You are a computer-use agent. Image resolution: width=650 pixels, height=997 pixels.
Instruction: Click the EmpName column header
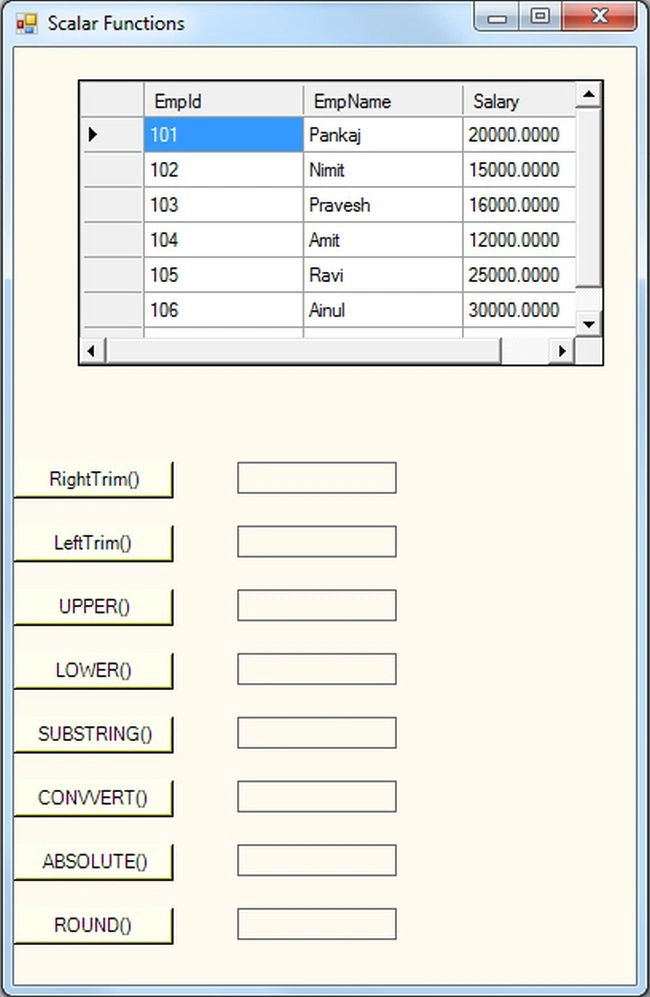383,100
